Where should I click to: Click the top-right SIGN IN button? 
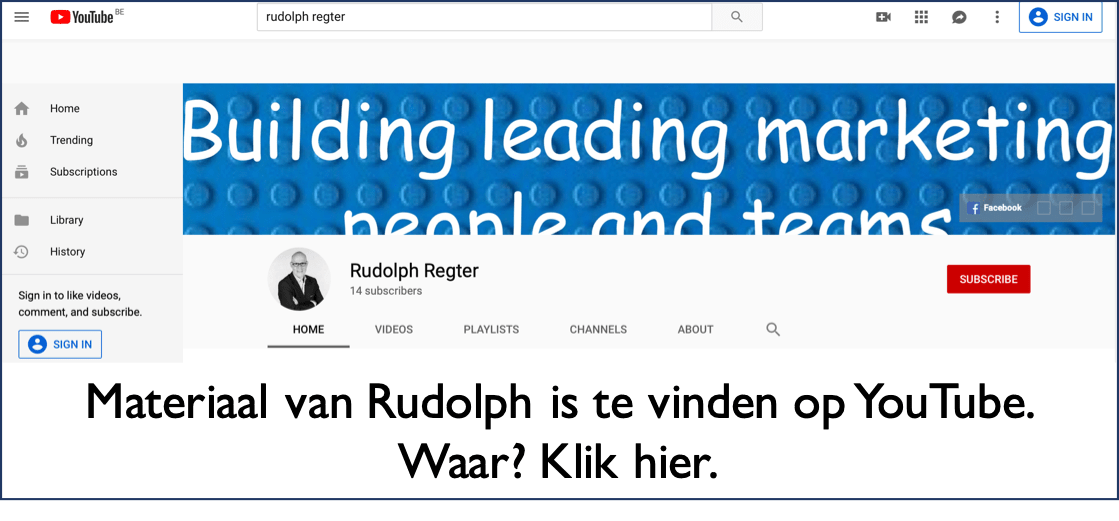pyautogui.click(x=1060, y=17)
